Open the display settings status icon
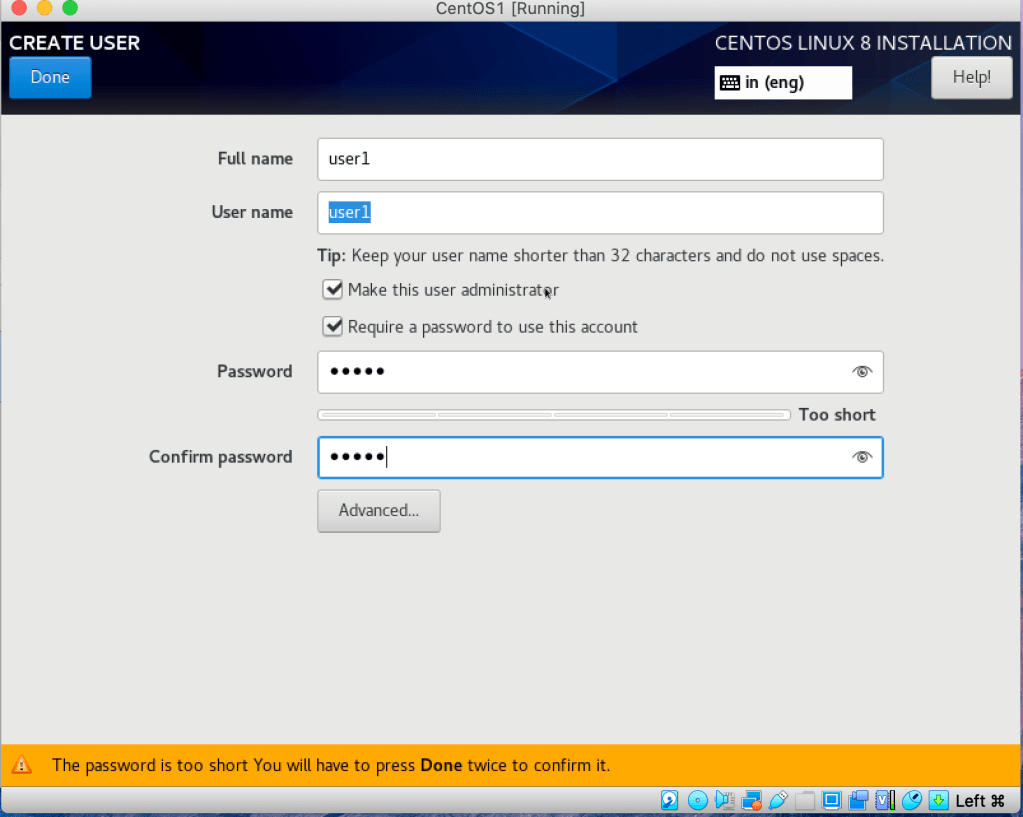 [830, 800]
